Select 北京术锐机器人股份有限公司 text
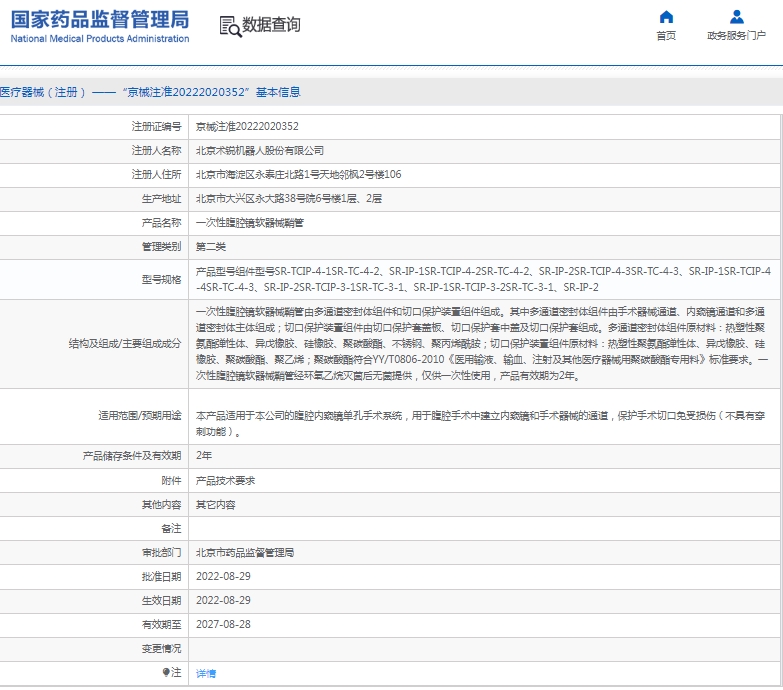 tap(260, 150)
